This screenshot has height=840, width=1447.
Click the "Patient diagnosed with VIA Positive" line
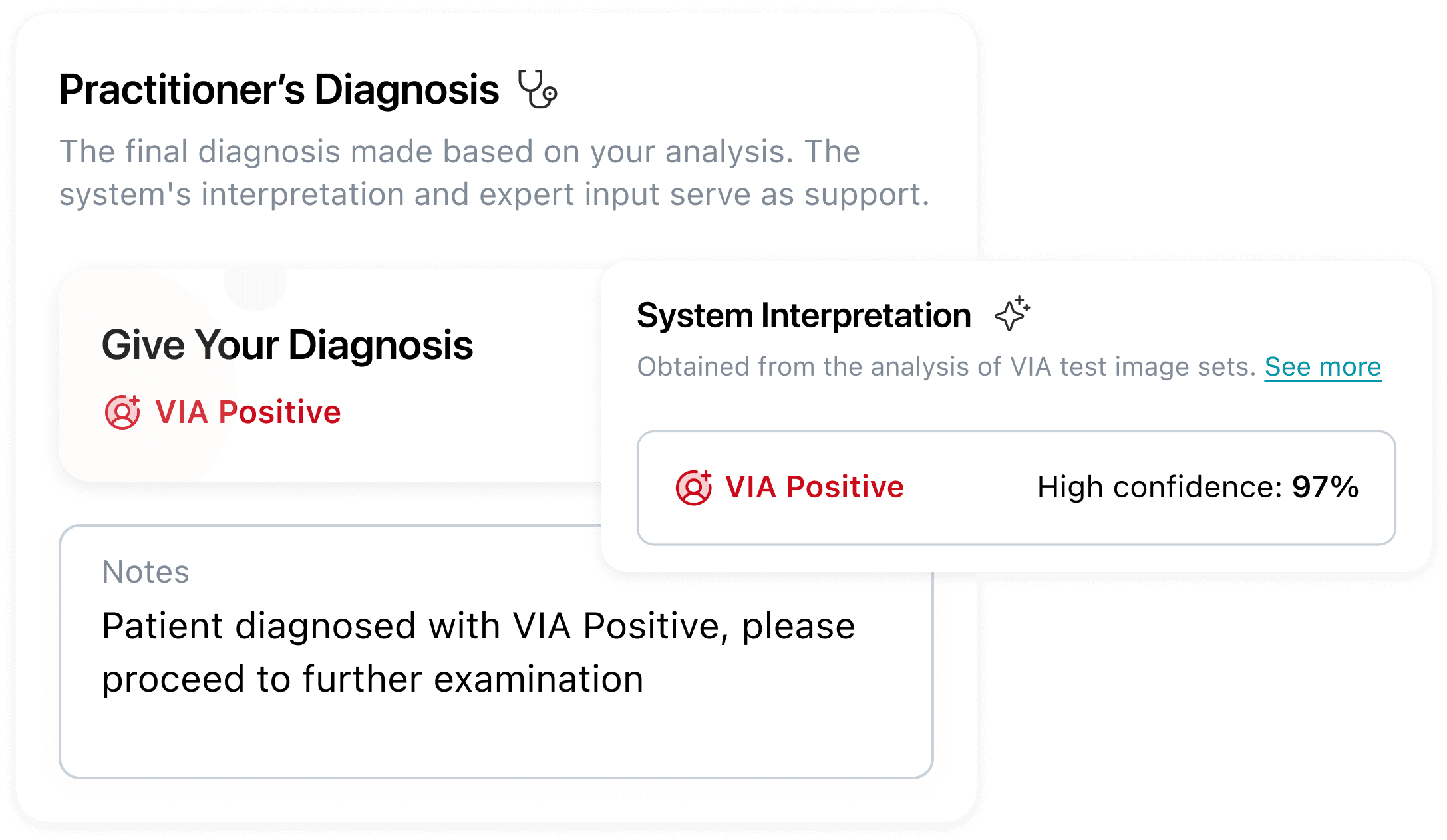478,627
